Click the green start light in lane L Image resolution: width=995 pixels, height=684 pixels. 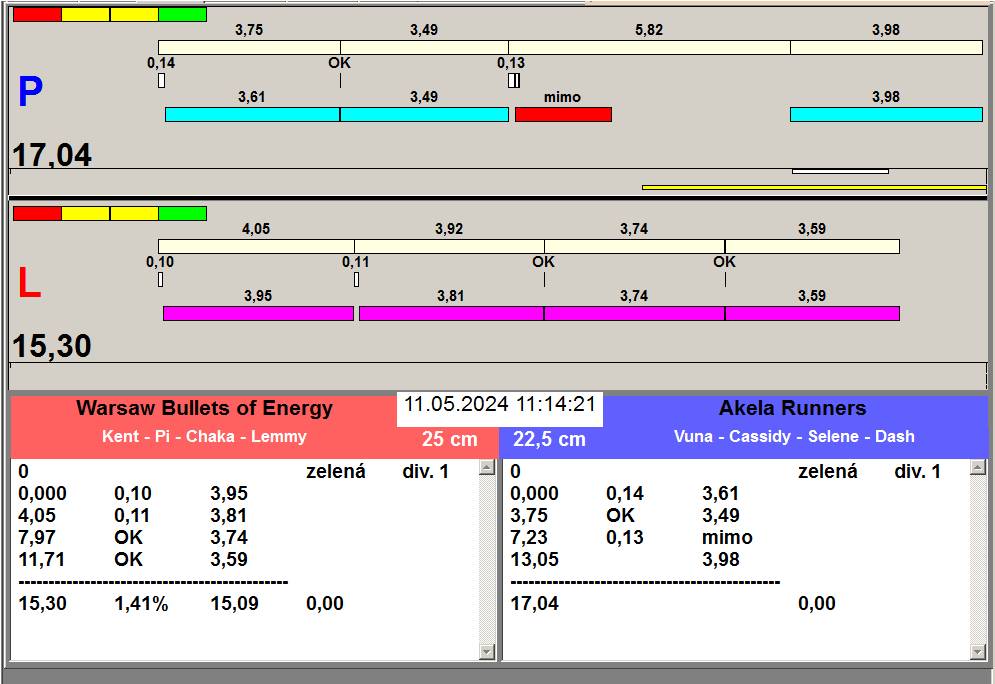(x=182, y=214)
